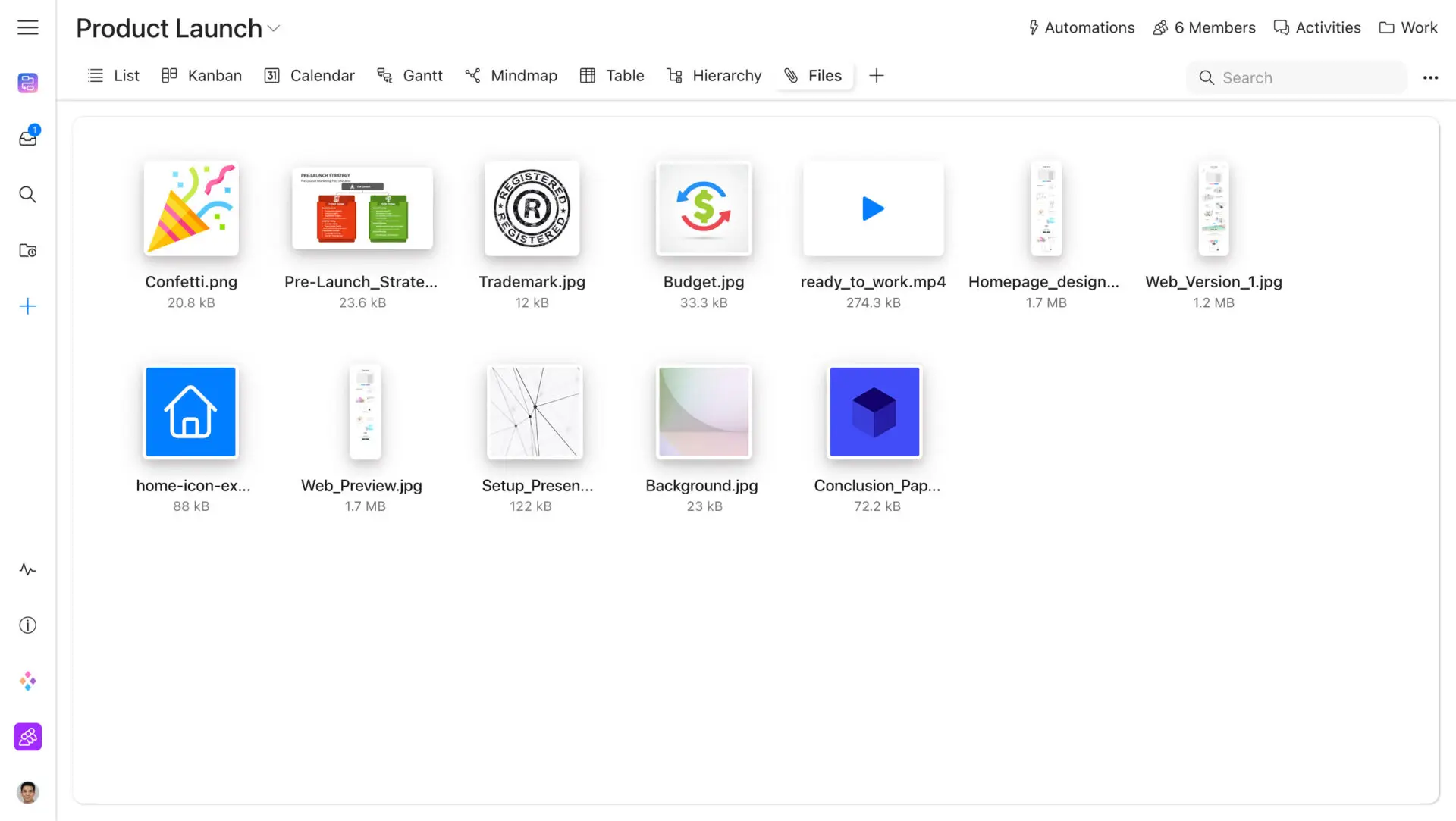This screenshot has width=1456, height=821.
Task: Click the Automations lightning icon
Action: [1033, 27]
